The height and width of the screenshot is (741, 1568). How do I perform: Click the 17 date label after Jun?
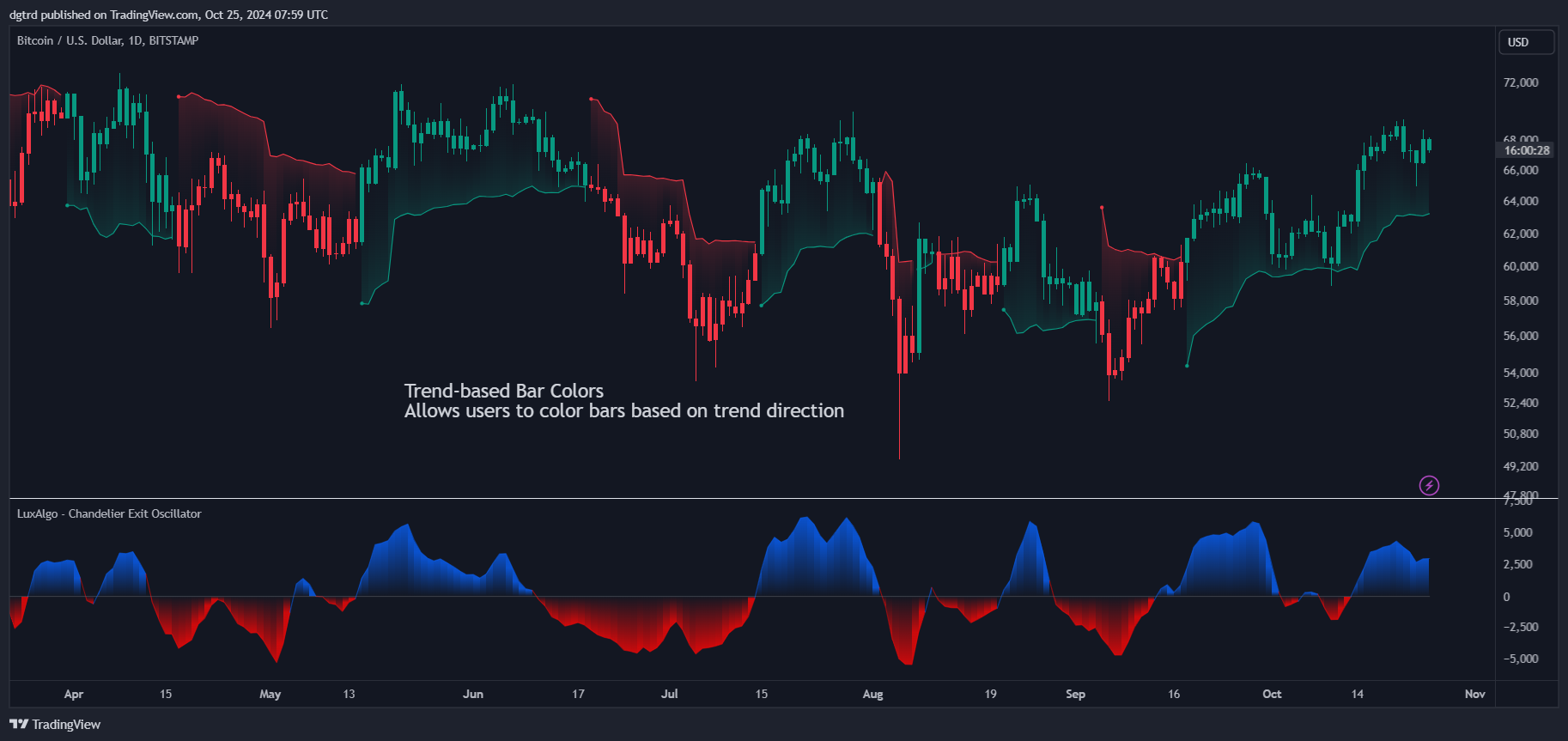point(579,694)
